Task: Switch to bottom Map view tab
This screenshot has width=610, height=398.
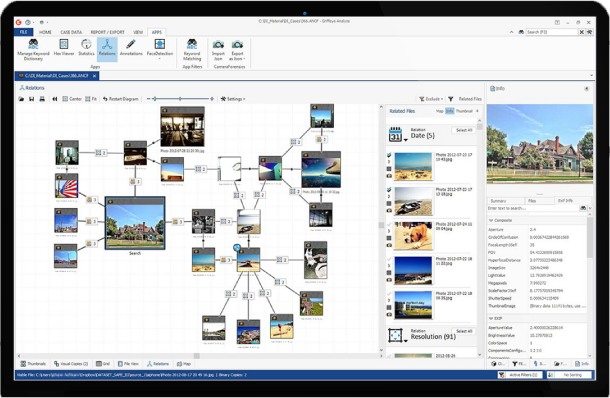Action: pyautogui.click(x=184, y=364)
